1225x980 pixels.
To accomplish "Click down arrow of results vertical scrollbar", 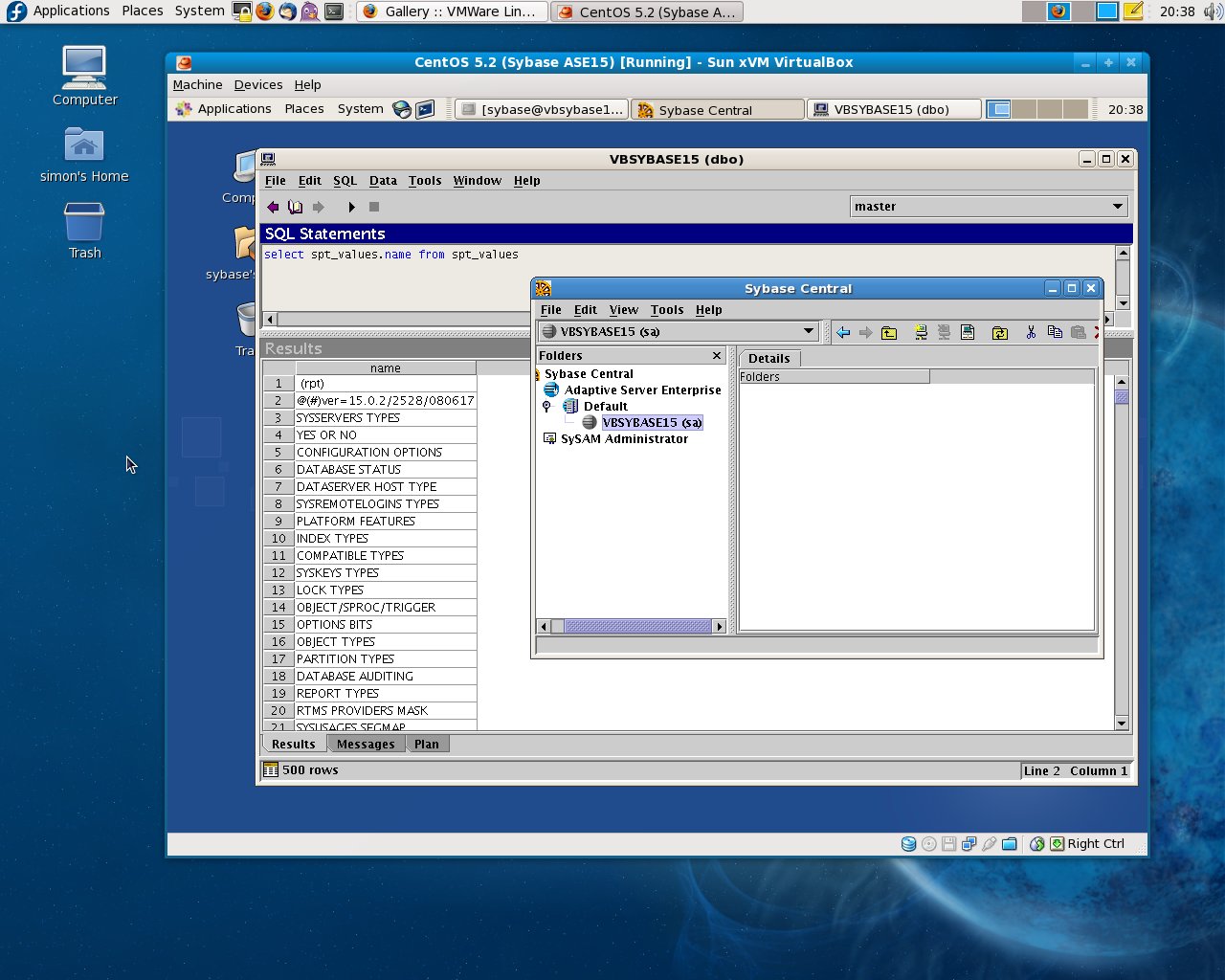I will pos(1122,724).
